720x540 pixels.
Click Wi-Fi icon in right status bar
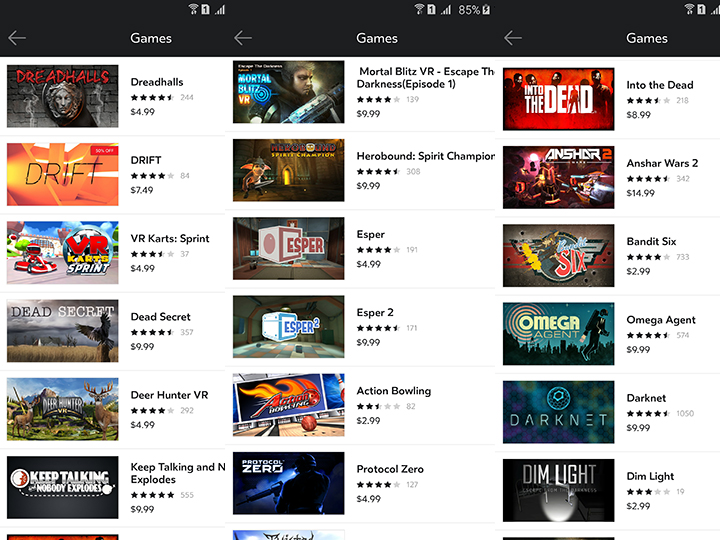pyautogui.click(x=689, y=9)
